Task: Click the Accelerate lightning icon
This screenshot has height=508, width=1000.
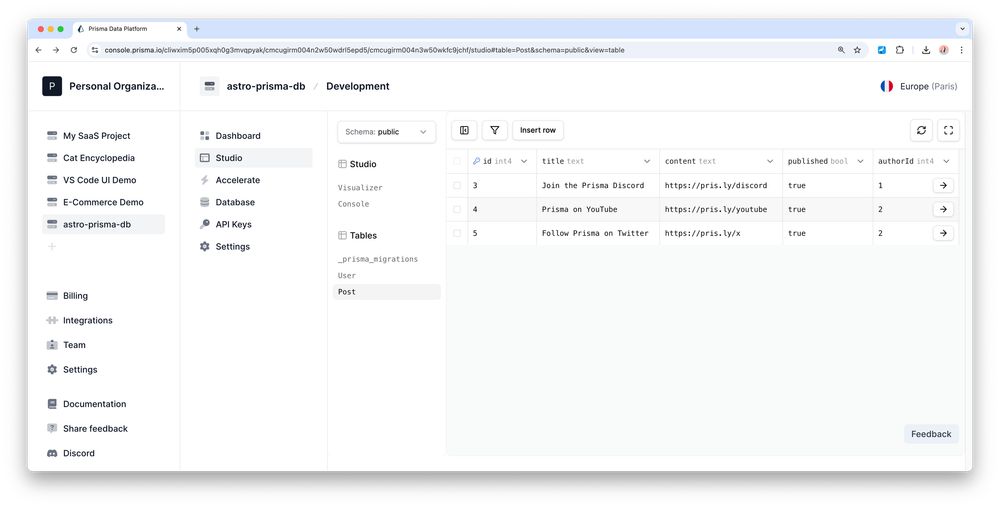Action: [x=205, y=180]
